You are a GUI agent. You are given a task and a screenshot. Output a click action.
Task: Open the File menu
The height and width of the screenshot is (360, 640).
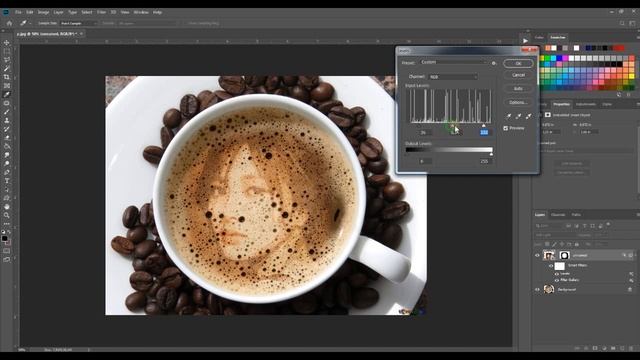pos(18,12)
